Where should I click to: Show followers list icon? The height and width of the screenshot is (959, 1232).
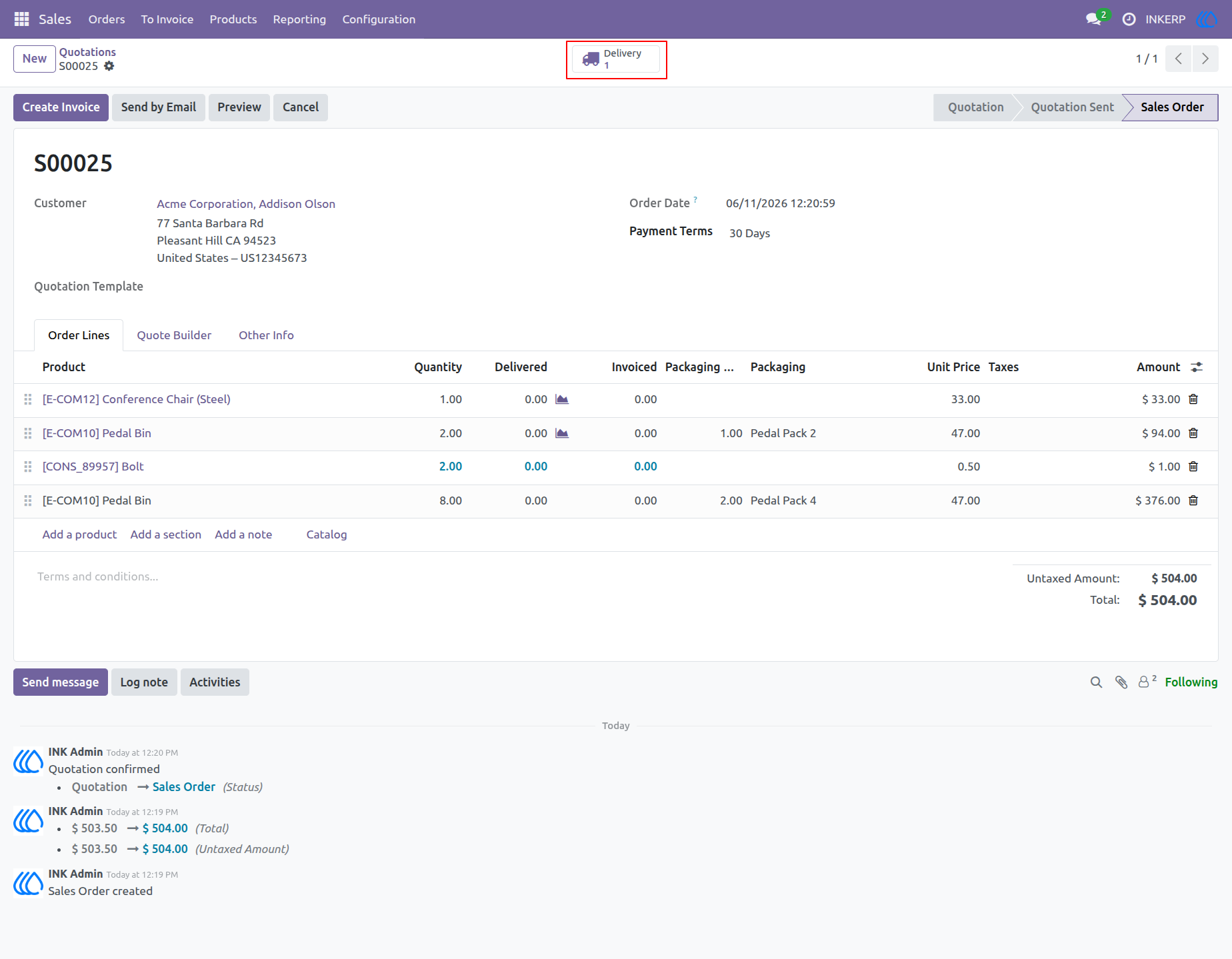[1147, 682]
